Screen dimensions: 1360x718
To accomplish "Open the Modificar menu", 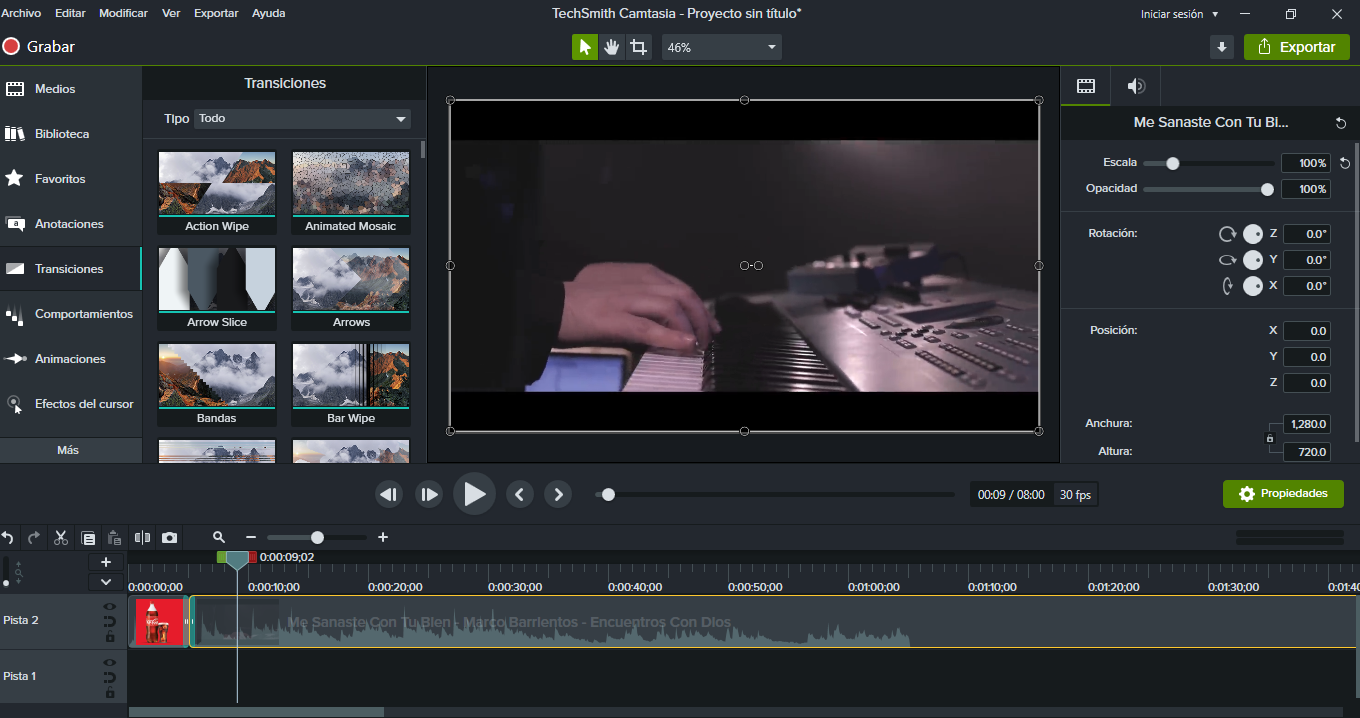I will coord(124,13).
